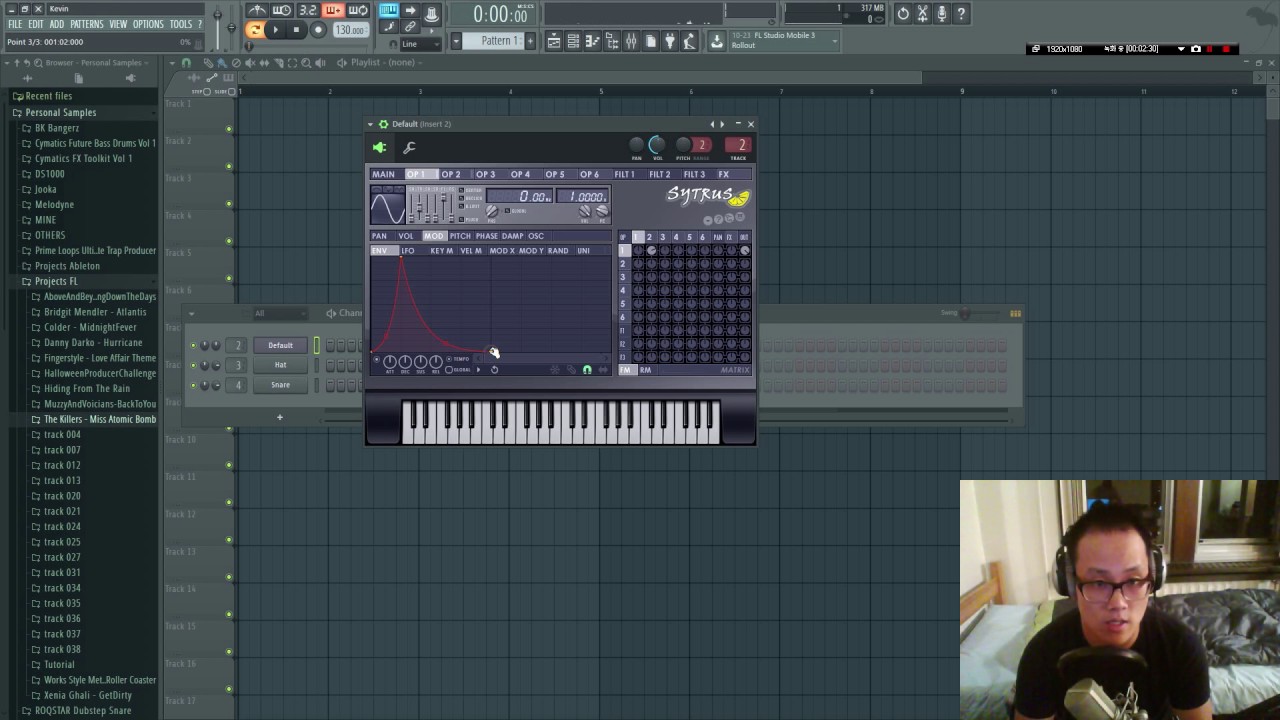Select The Killers - Miss Atomic Bomb item

pos(99,419)
